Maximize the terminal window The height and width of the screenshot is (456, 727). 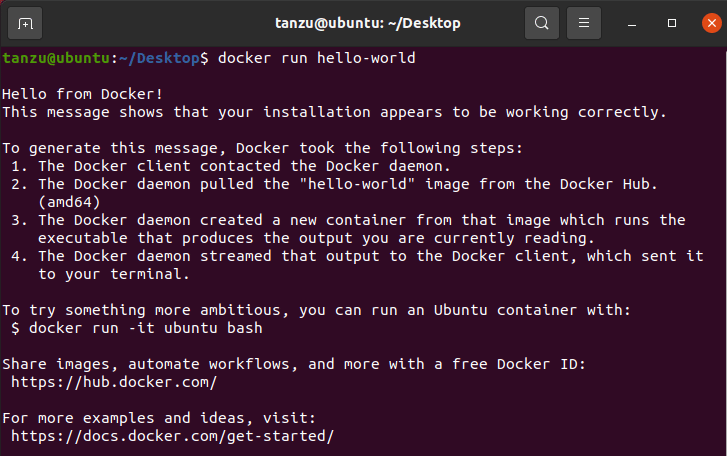(x=671, y=23)
